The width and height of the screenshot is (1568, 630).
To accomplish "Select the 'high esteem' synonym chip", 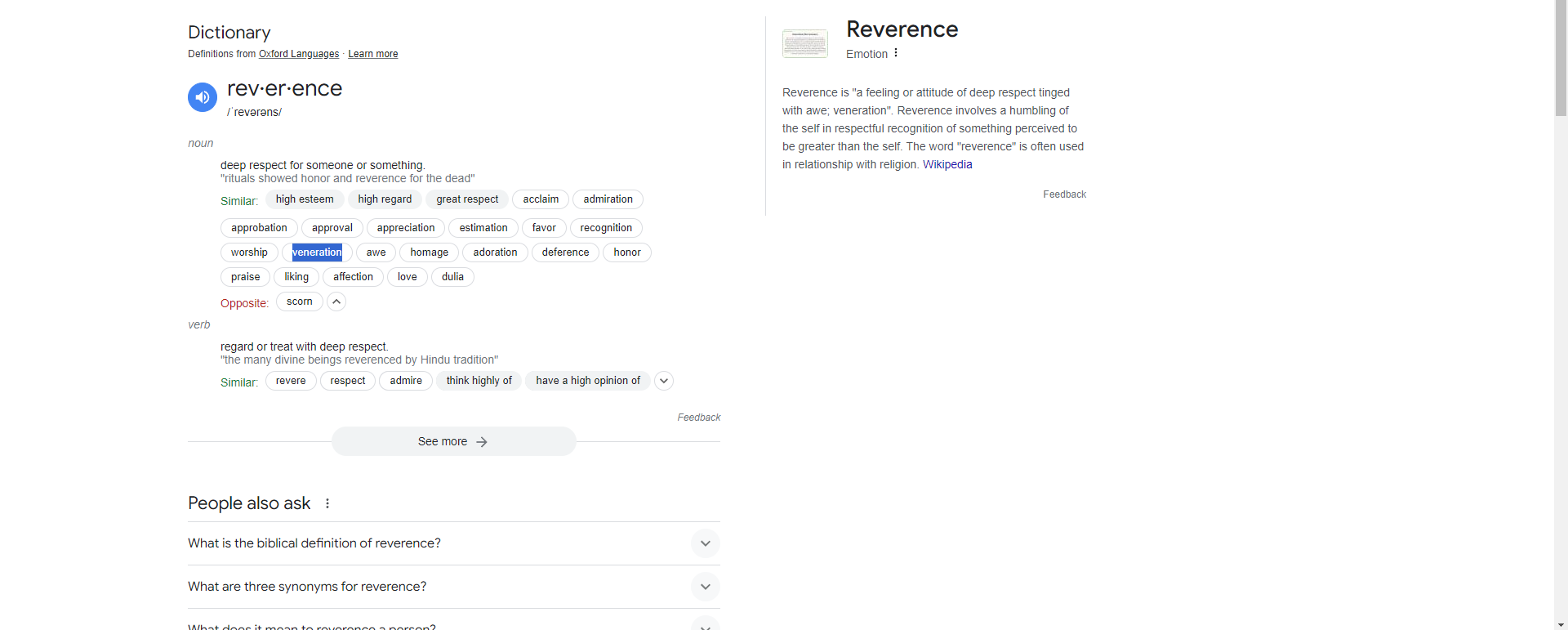I will pyautogui.click(x=305, y=199).
